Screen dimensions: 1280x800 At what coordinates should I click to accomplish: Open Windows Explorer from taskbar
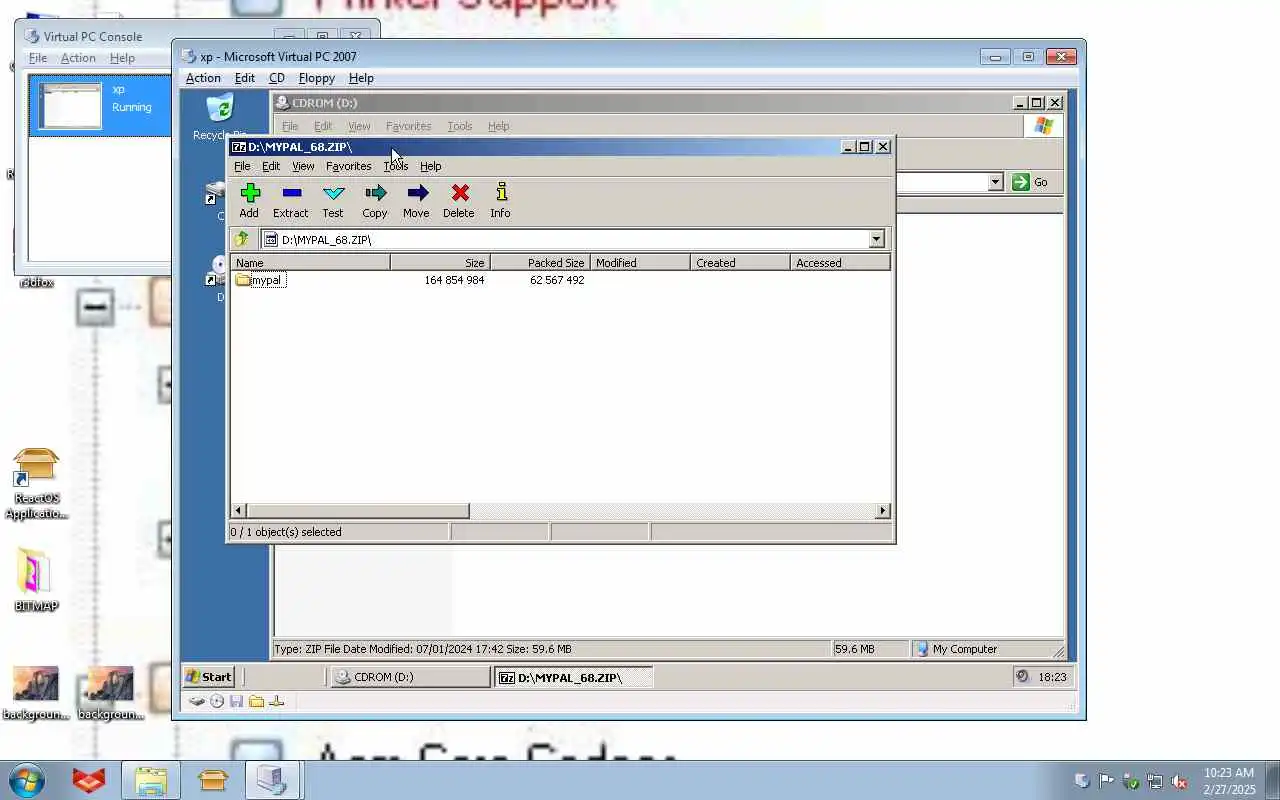[x=151, y=780]
